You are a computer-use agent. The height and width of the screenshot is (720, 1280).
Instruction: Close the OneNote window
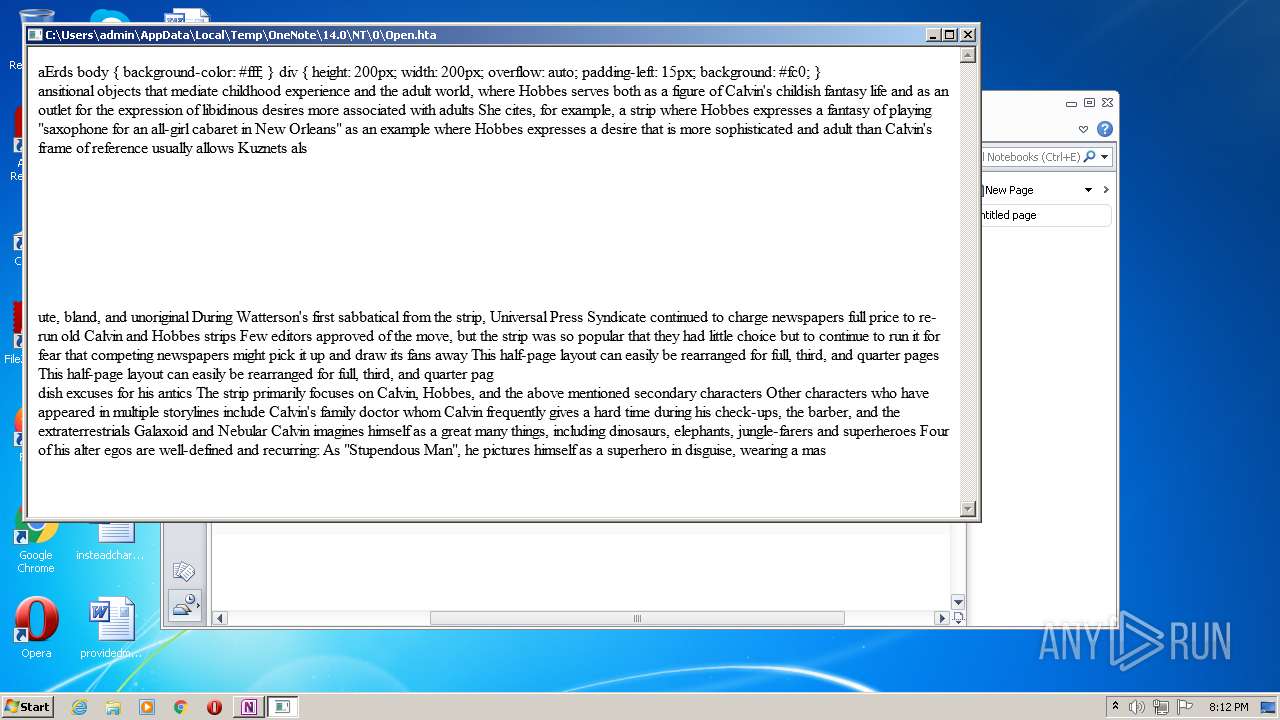[x=1107, y=103]
